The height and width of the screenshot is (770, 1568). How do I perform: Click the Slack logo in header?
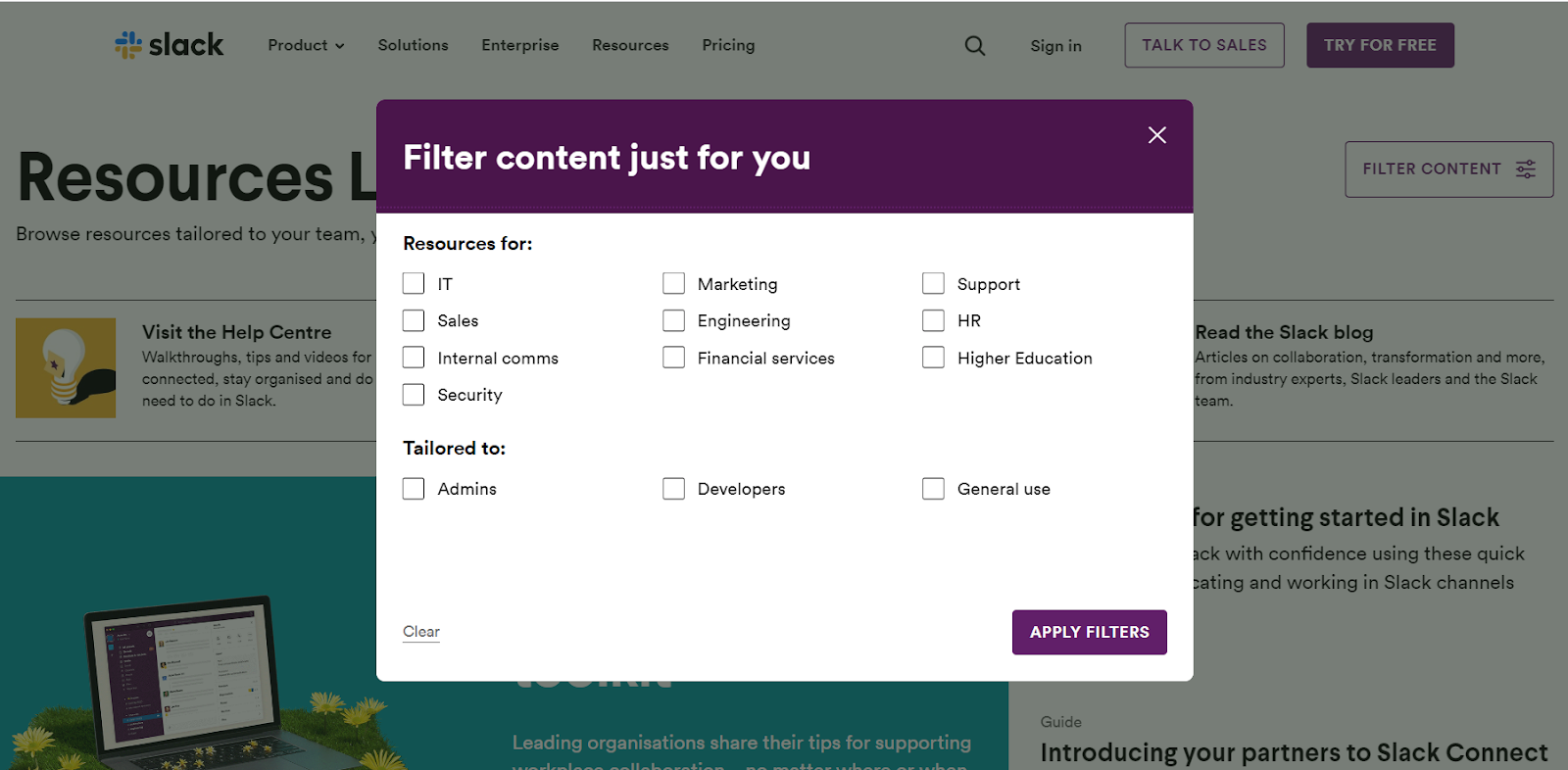tap(169, 45)
